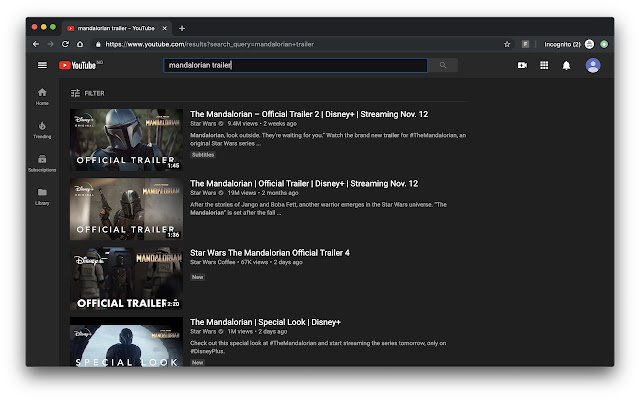Click description starting 'Mandalorian, look outside'

click(328, 139)
